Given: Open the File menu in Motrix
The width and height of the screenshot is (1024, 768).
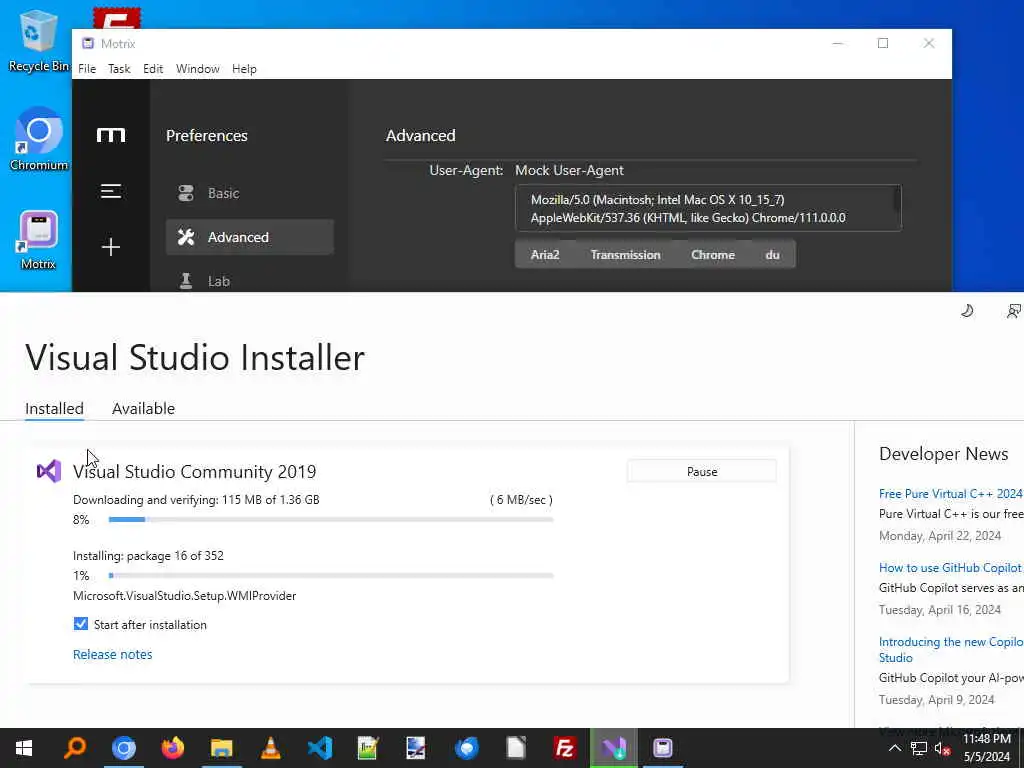Looking at the screenshot, I should pos(87,69).
